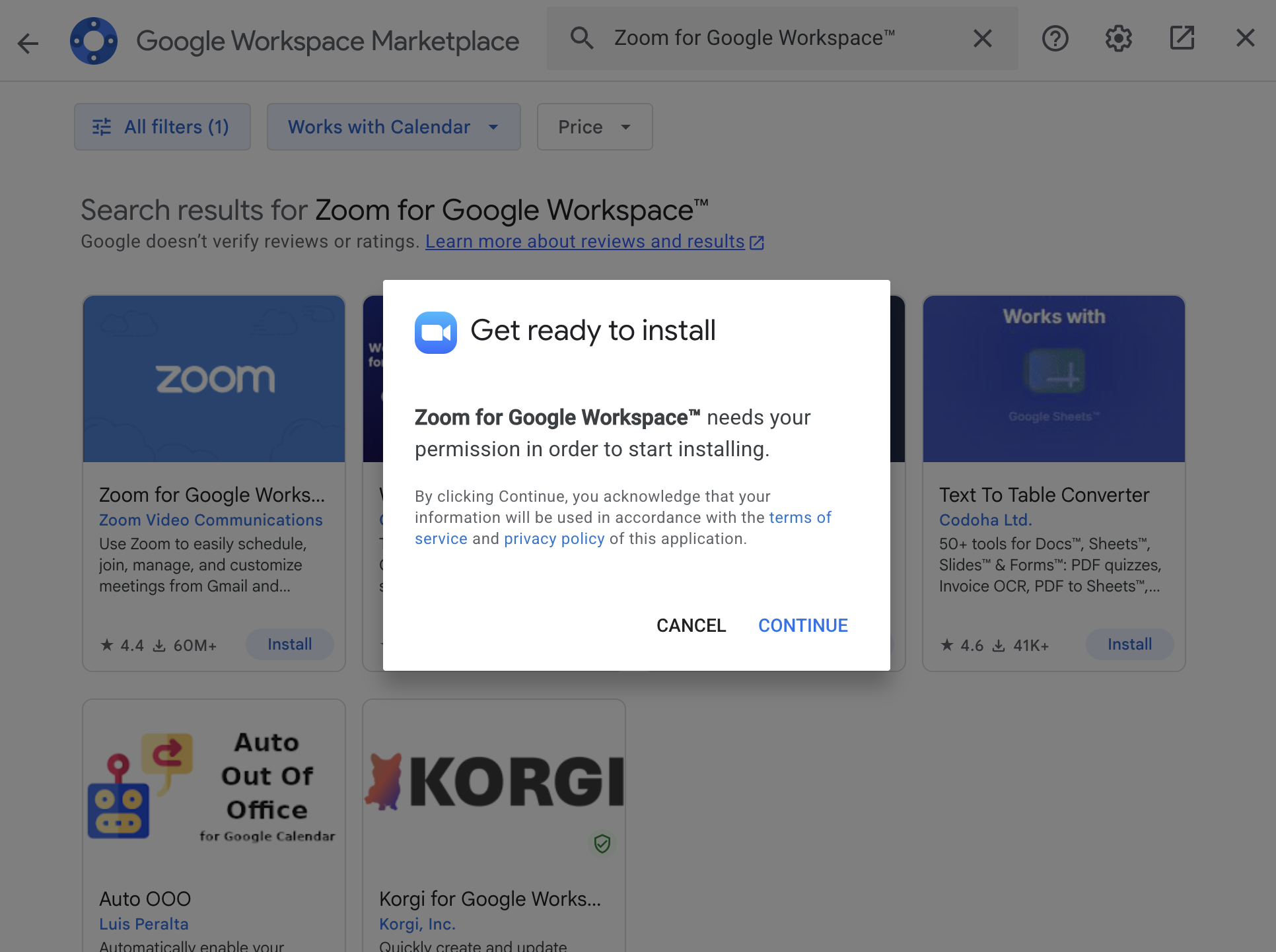Click the 41K+ downloads count

[1021, 645]
